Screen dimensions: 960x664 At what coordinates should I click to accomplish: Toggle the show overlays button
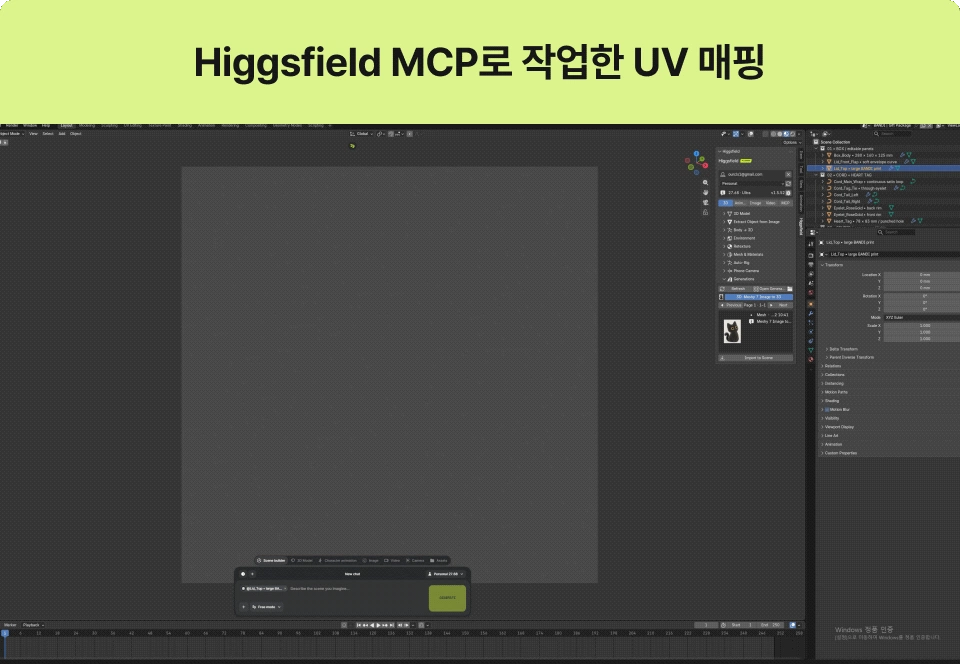[751, 134]
